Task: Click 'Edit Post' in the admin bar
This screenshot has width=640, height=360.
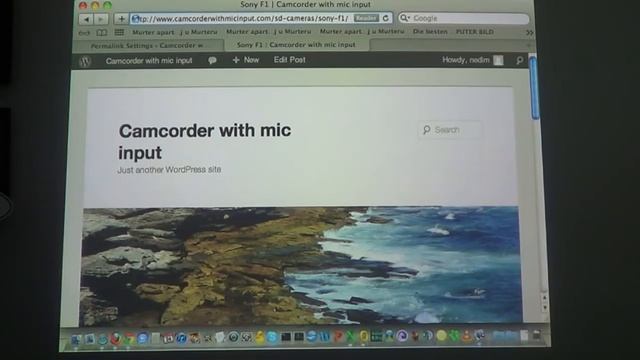Action: pos(289,60)
